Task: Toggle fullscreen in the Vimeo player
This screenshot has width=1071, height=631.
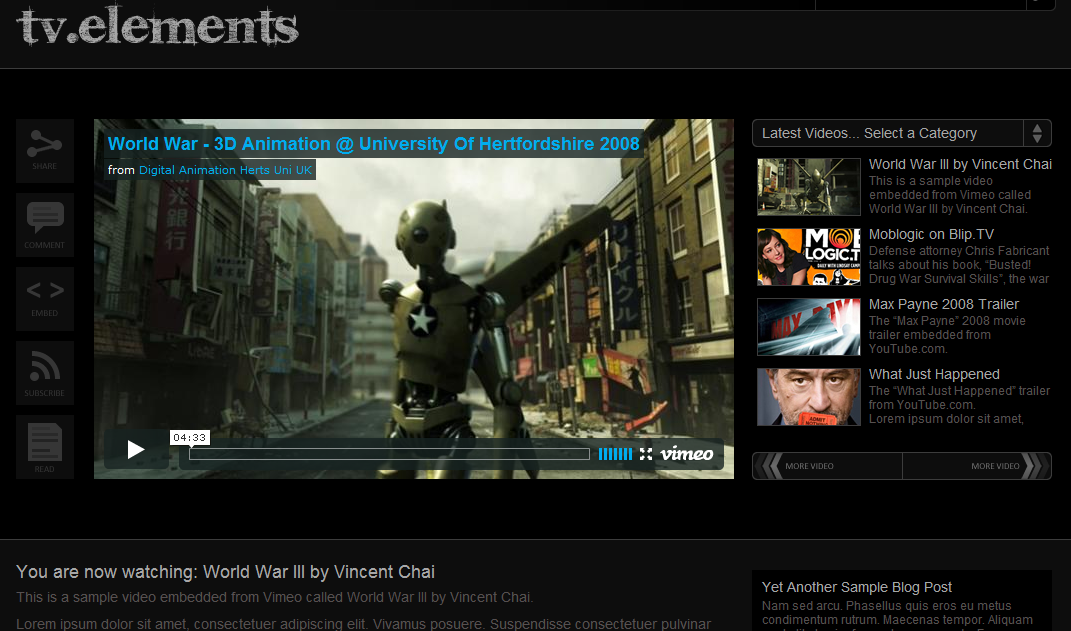Action: point(645,454)
